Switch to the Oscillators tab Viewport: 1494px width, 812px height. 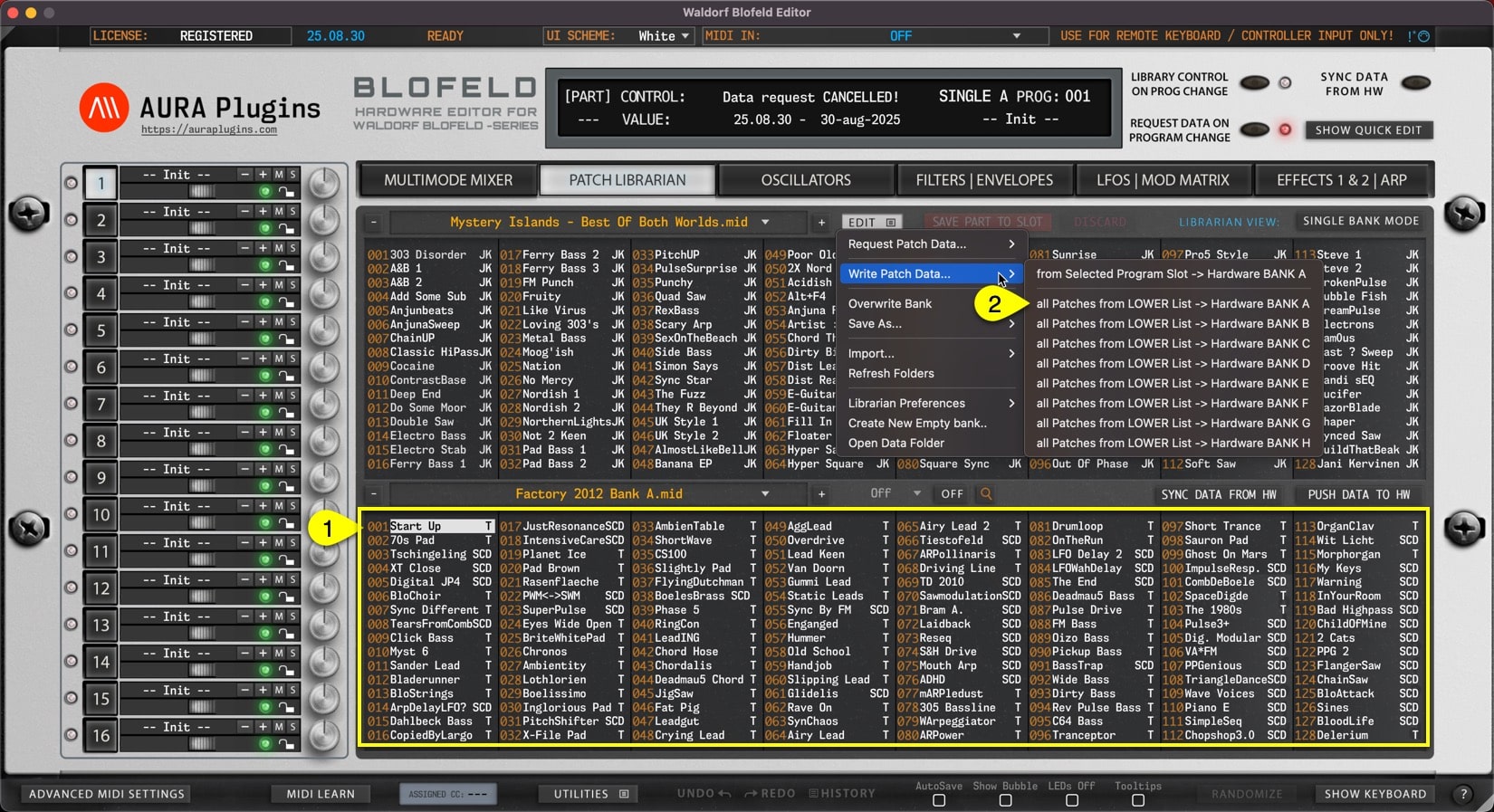coord(806,180)
